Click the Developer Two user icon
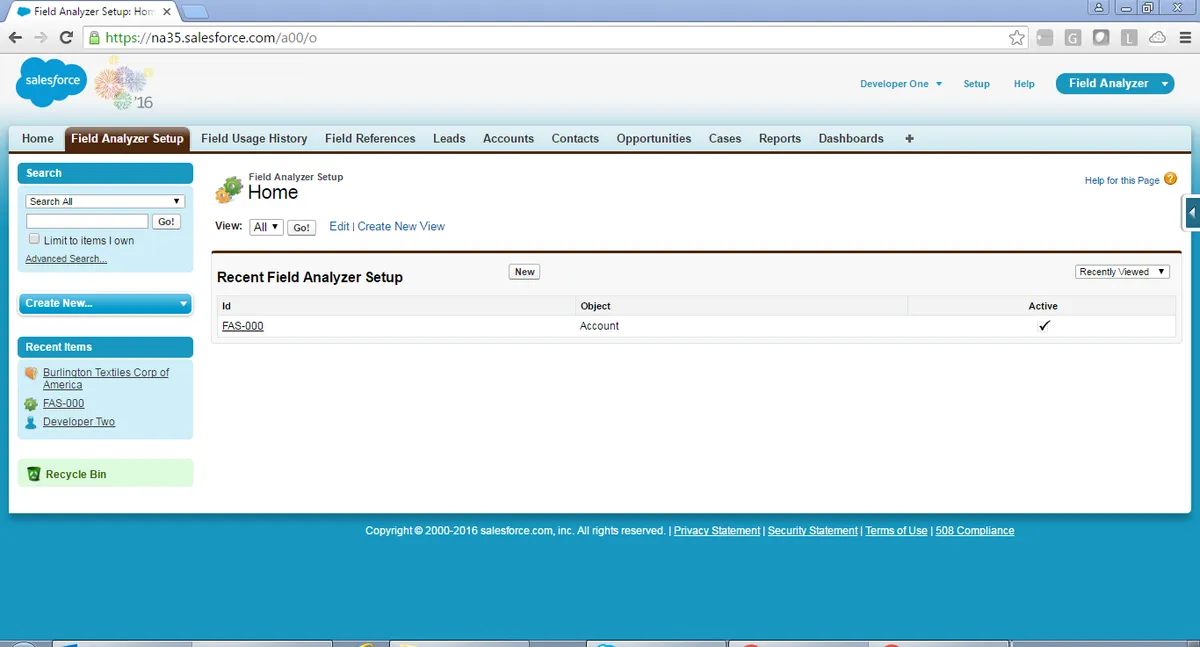Viewport: 1200px width, 647px height. tap(31, 422)
